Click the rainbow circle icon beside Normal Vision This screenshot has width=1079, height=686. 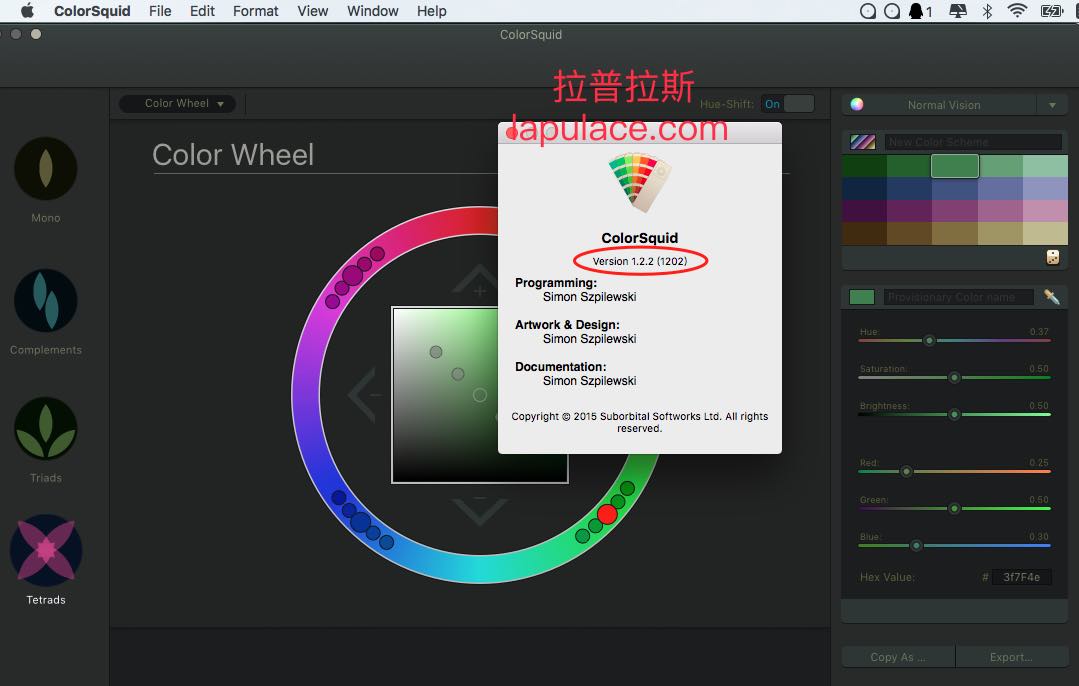(x=857, y=105)
